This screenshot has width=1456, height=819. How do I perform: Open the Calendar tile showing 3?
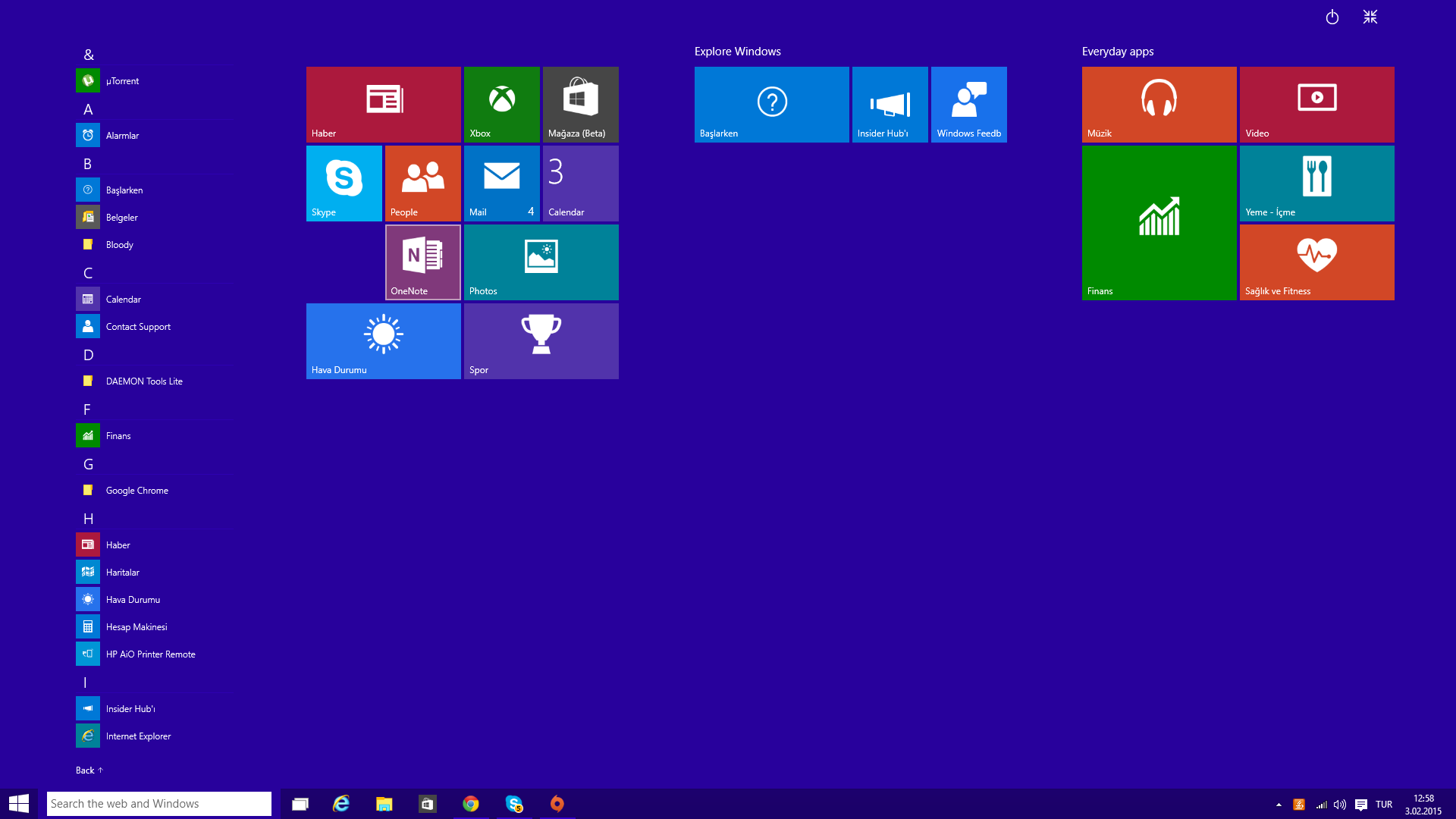tap(581, 184)
